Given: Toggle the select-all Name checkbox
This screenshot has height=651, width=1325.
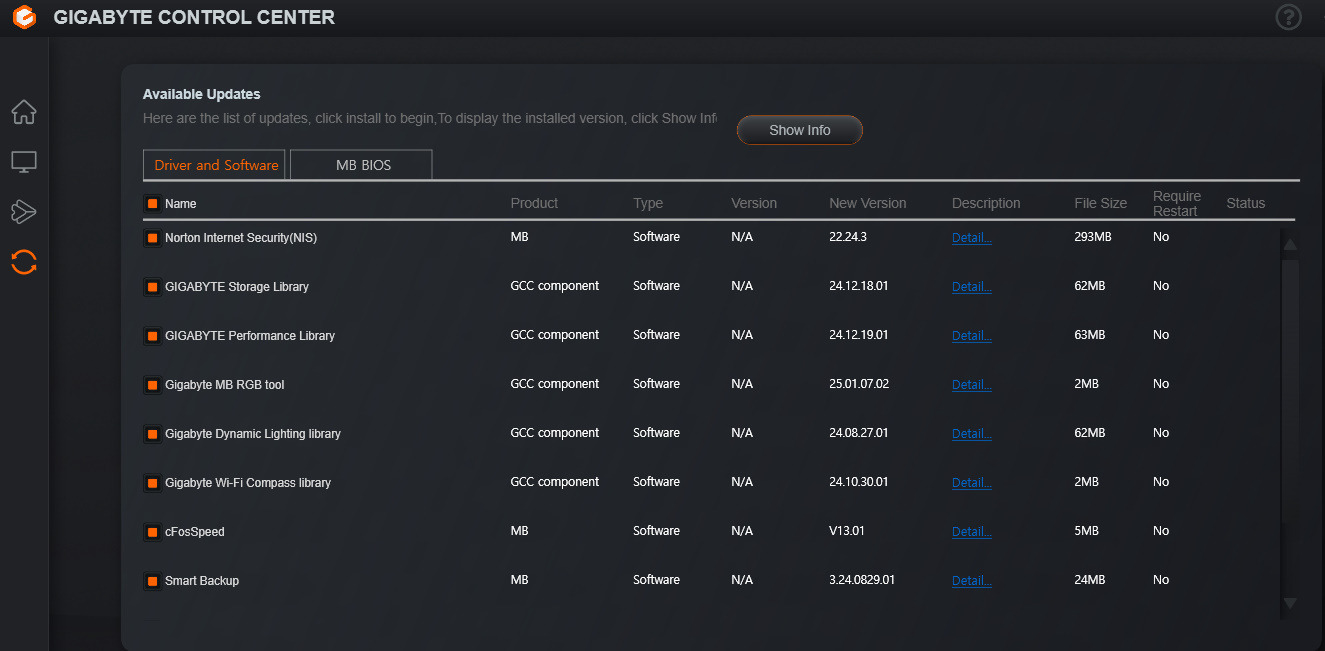Looking at the screenshot, I should pos(152,204).
